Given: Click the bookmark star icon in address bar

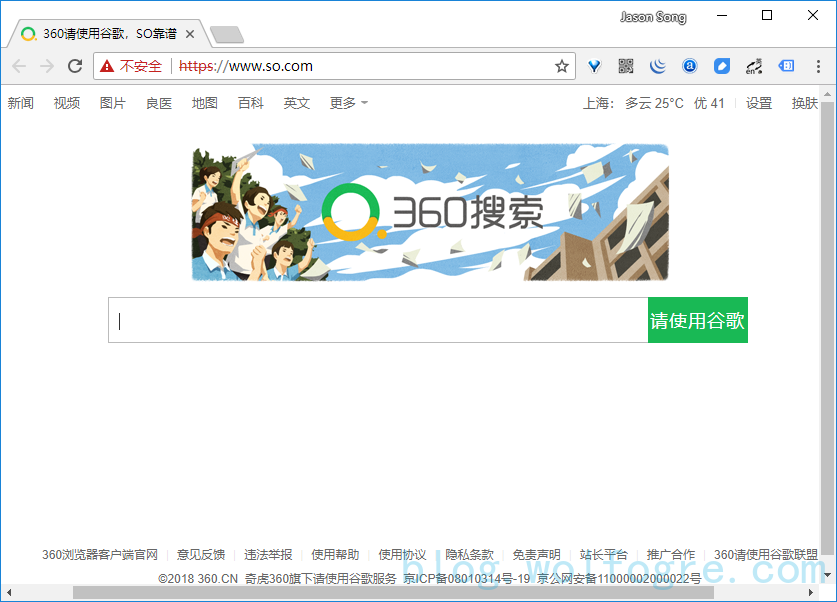Looking at the screenshot, I should 562,66.
